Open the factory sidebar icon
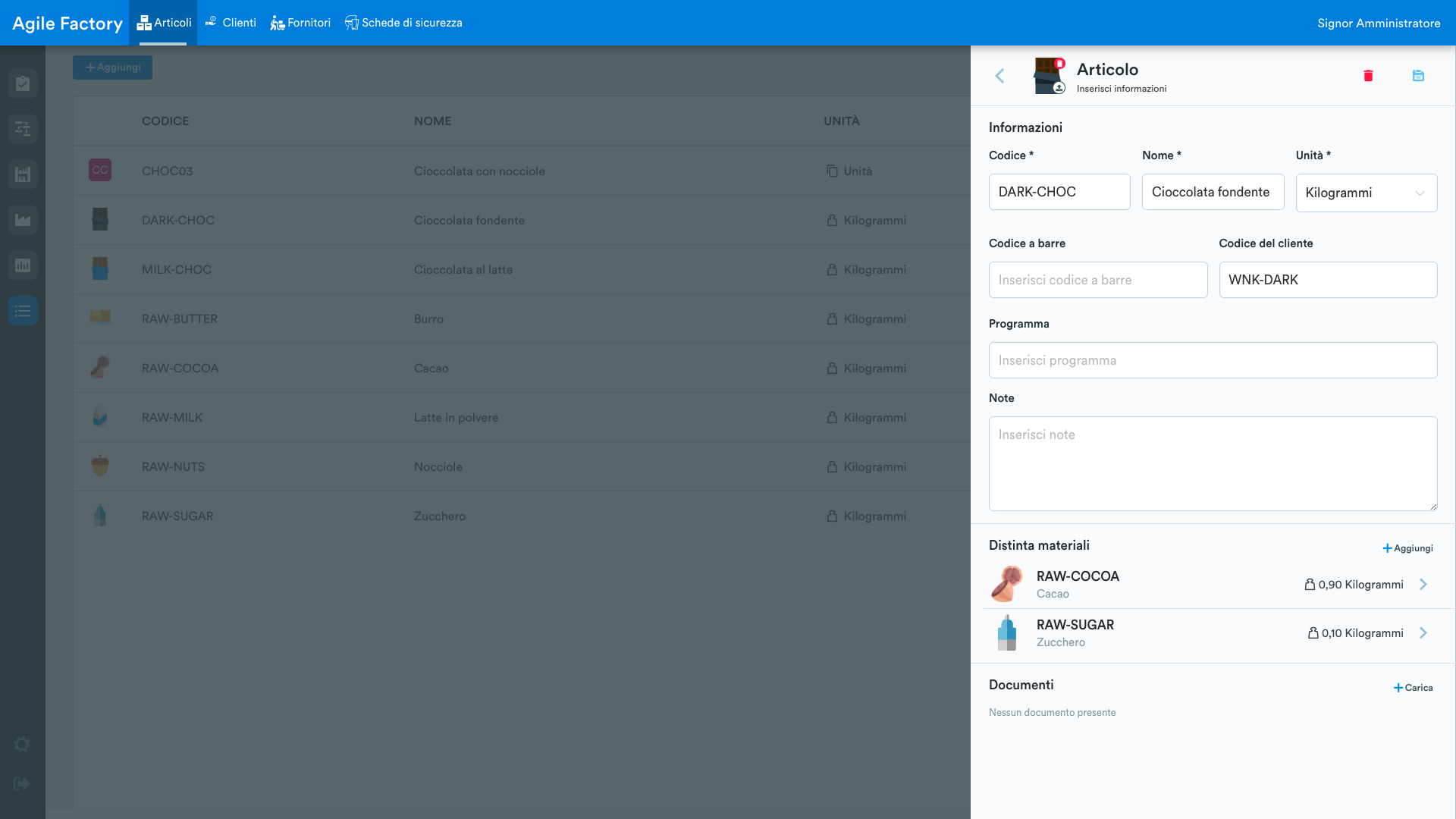1456x819 pixels. tap(23, 174)
